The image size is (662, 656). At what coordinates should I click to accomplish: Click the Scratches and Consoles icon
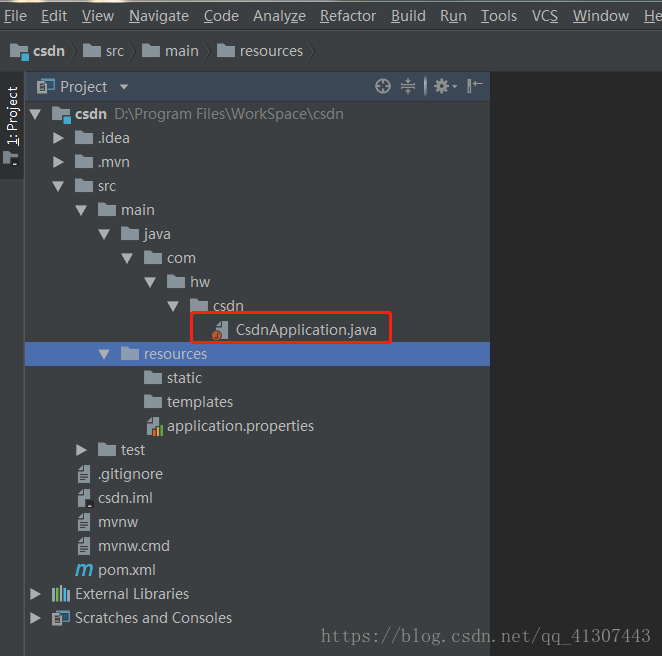61,618
